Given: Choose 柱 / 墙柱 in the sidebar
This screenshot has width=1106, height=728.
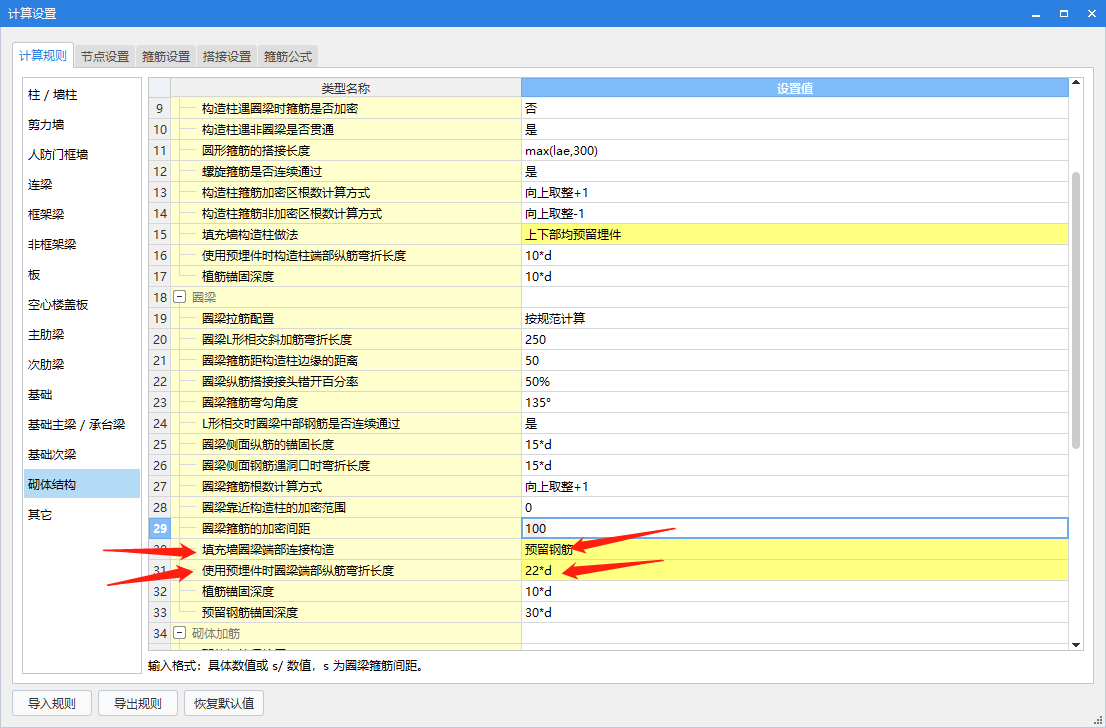Looking at the screenshot, I should pyautogui.click(x=82, y=95).
